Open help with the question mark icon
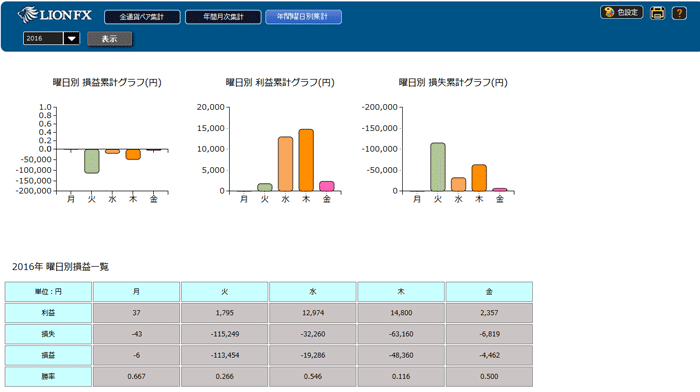 [679, 13]
